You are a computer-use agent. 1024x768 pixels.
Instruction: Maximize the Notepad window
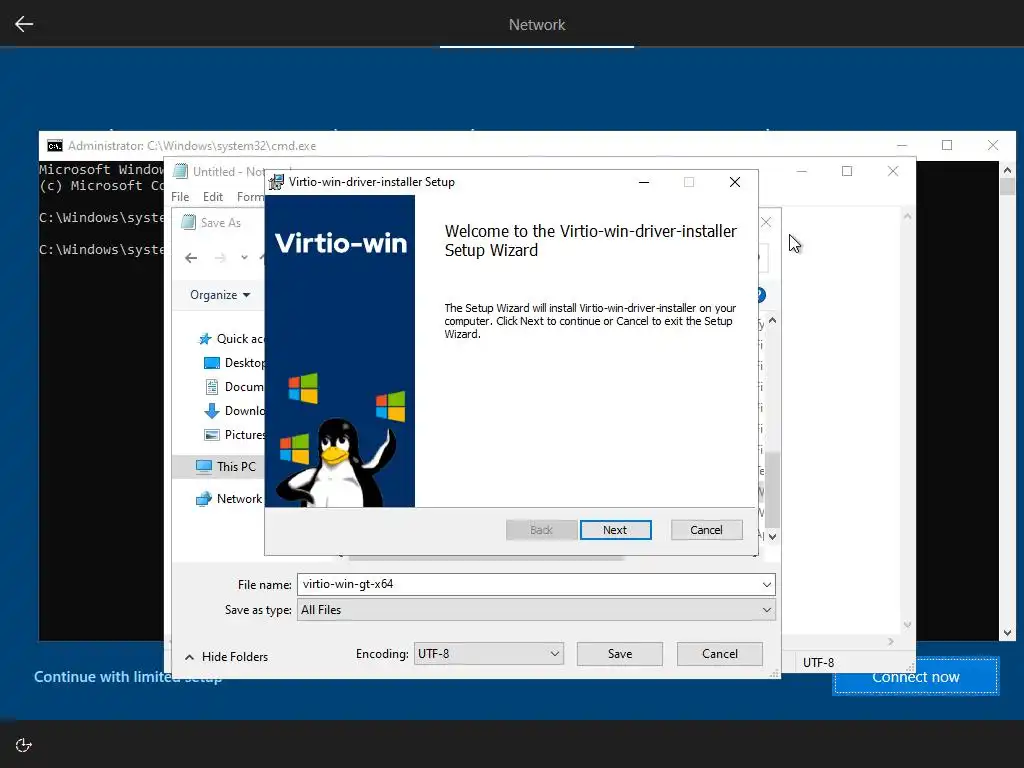click(x=847, y=171)
